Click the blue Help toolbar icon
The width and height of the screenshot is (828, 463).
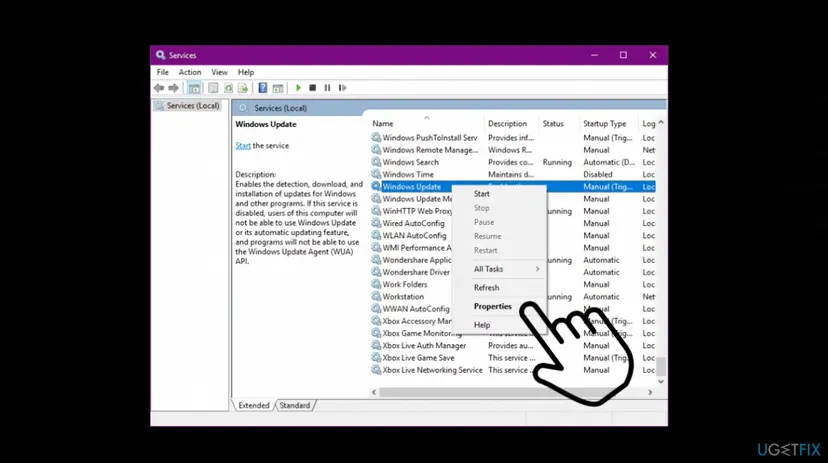coord(262,88)
